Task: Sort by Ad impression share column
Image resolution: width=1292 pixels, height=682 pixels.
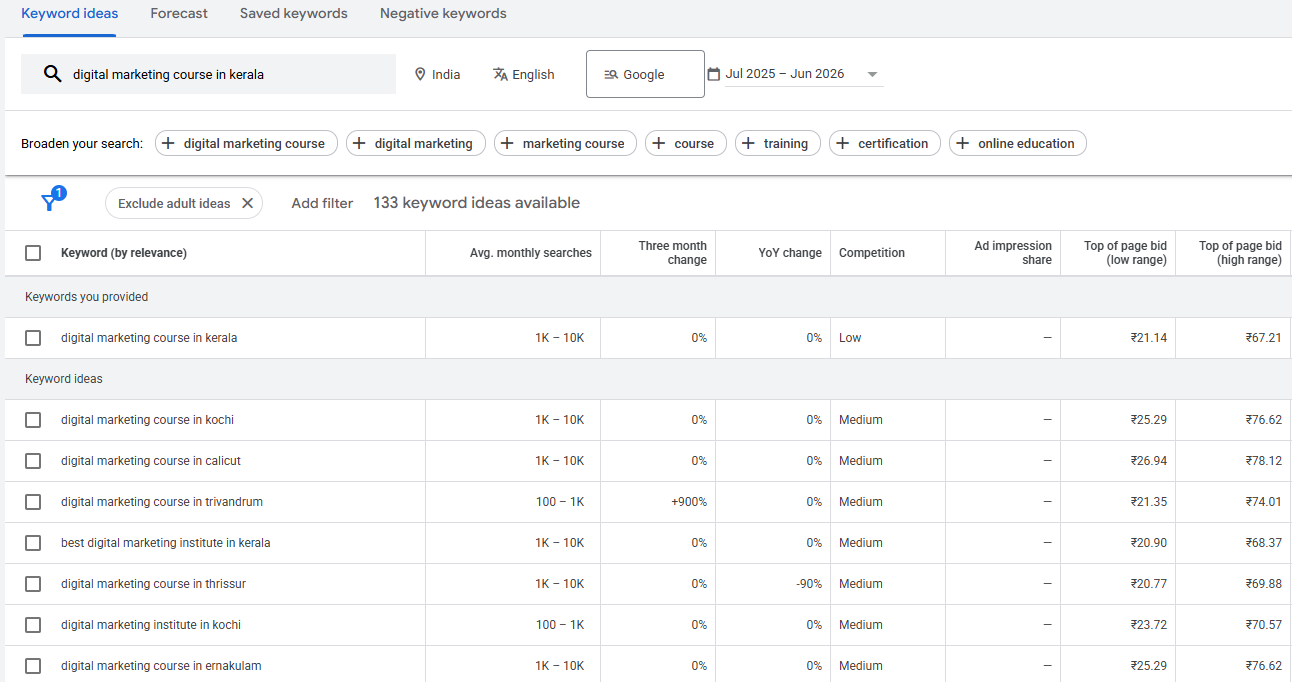Action: (1013, 253)
